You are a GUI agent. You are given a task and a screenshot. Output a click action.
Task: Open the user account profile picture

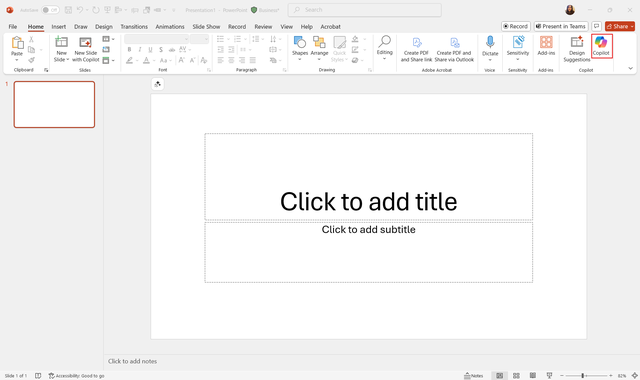click(x=570, y=10)
